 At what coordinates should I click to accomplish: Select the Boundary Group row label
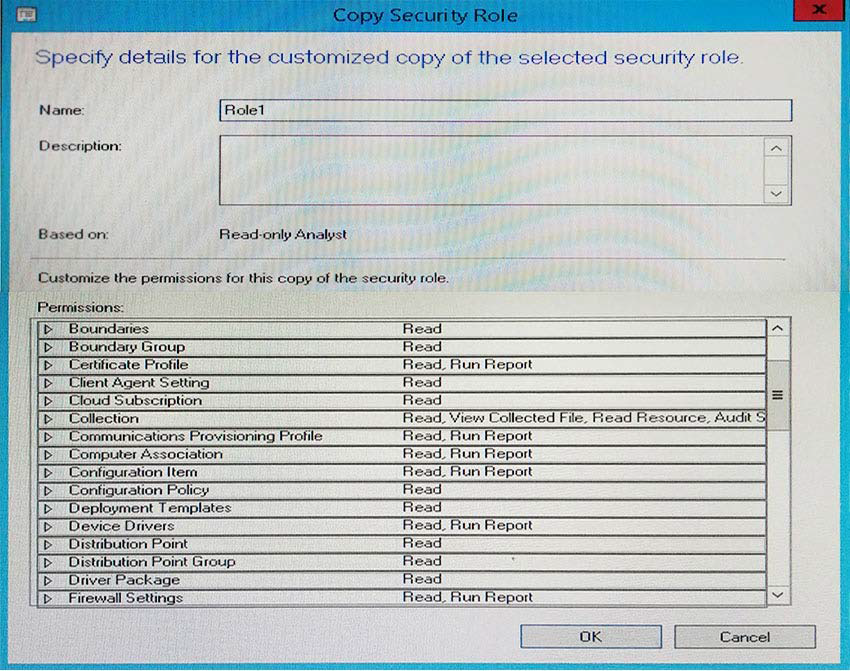pyautogui.click(x=127, y=346)
